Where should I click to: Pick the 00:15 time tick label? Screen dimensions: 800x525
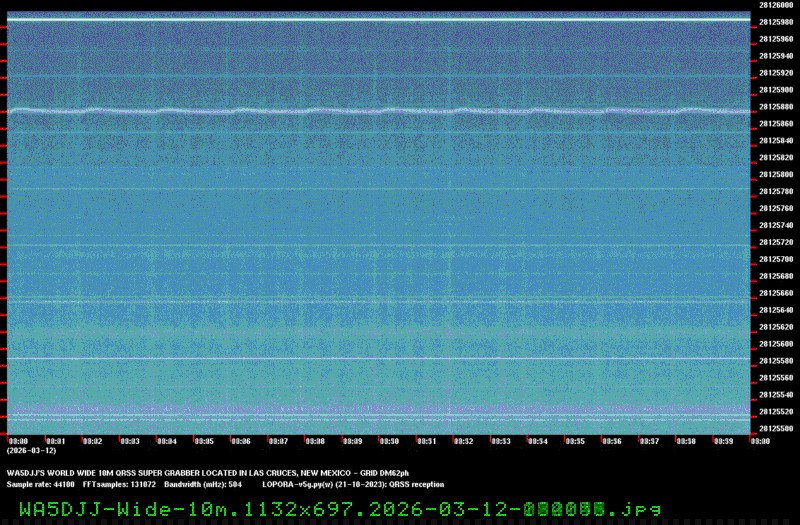tap(574, 441)
